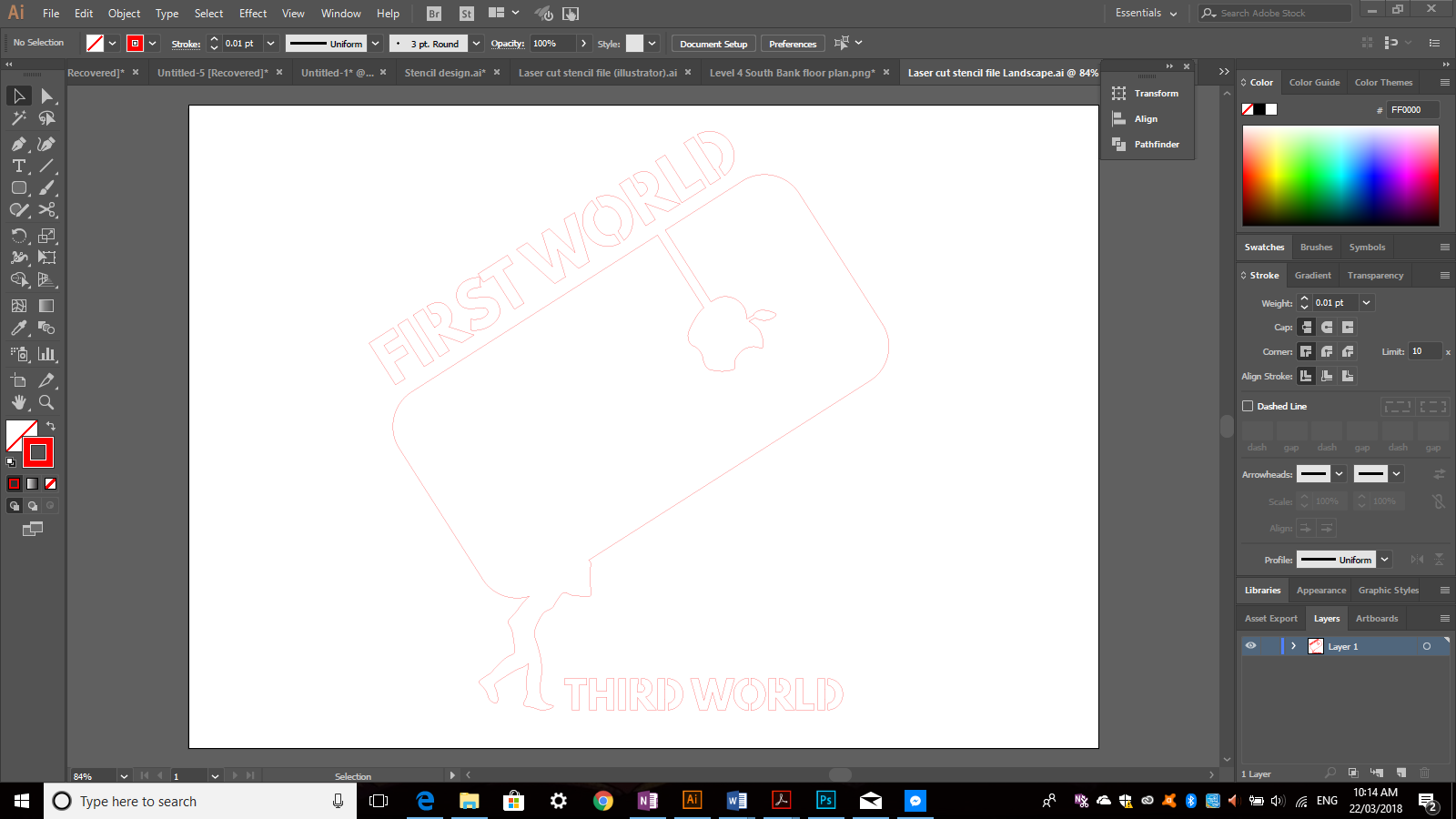Choose Projecting Cap stroke option
This screenshot has width=1456, height=819.
coord(1348,327)
